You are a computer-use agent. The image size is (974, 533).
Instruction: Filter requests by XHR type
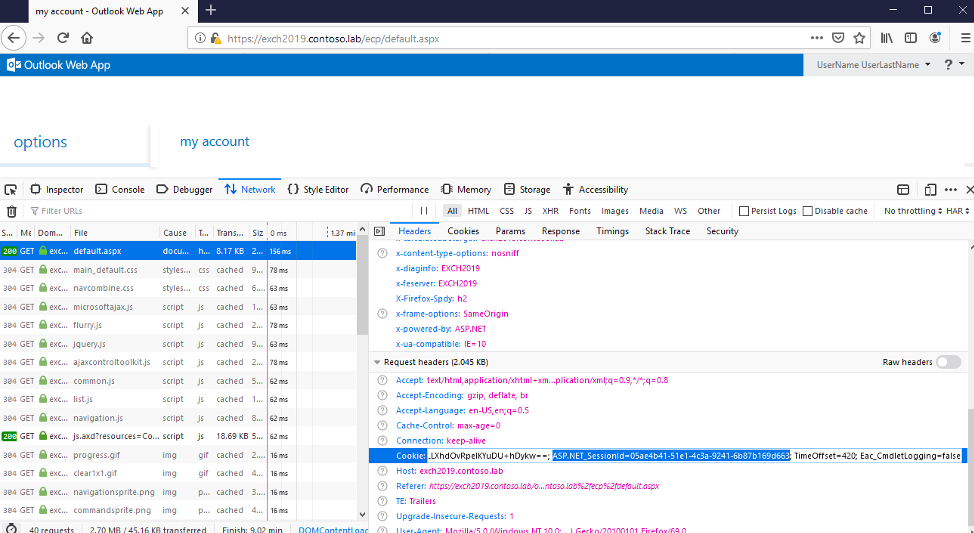pyautogui.click(x=550, y=211)
